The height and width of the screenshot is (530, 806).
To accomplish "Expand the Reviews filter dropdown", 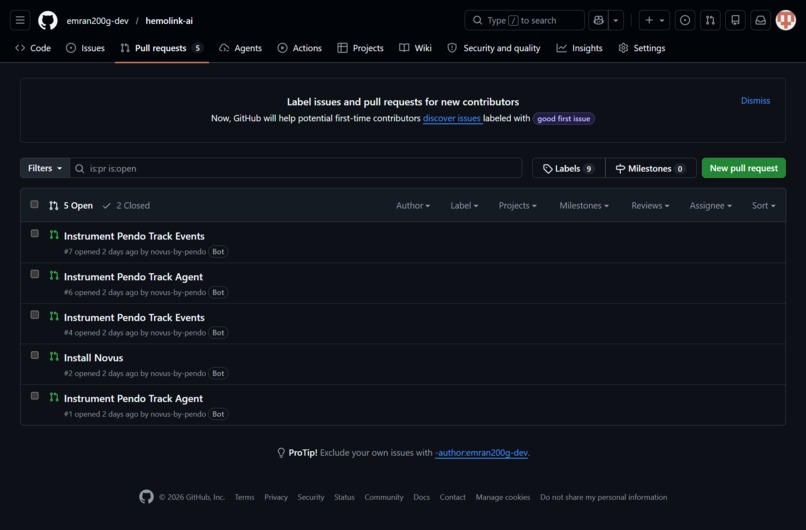I will pos(650,206).
